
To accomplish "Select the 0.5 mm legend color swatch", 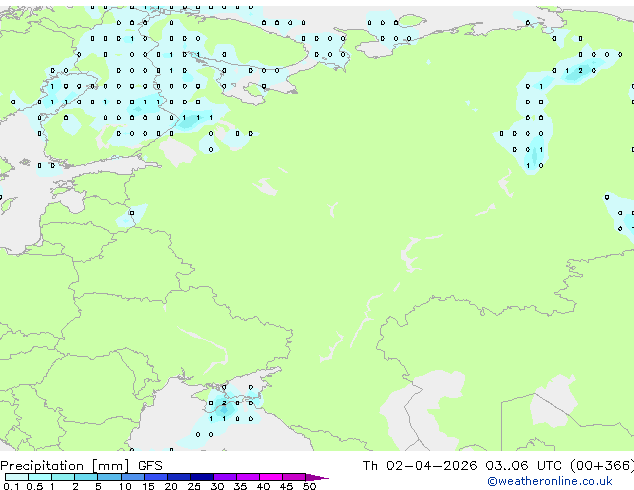I will 40,477.
